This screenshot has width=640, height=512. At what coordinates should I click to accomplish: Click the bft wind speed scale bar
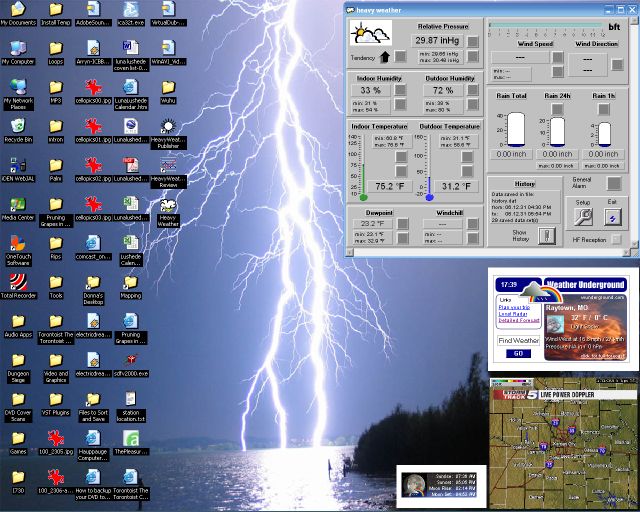(x=545, y=25)
